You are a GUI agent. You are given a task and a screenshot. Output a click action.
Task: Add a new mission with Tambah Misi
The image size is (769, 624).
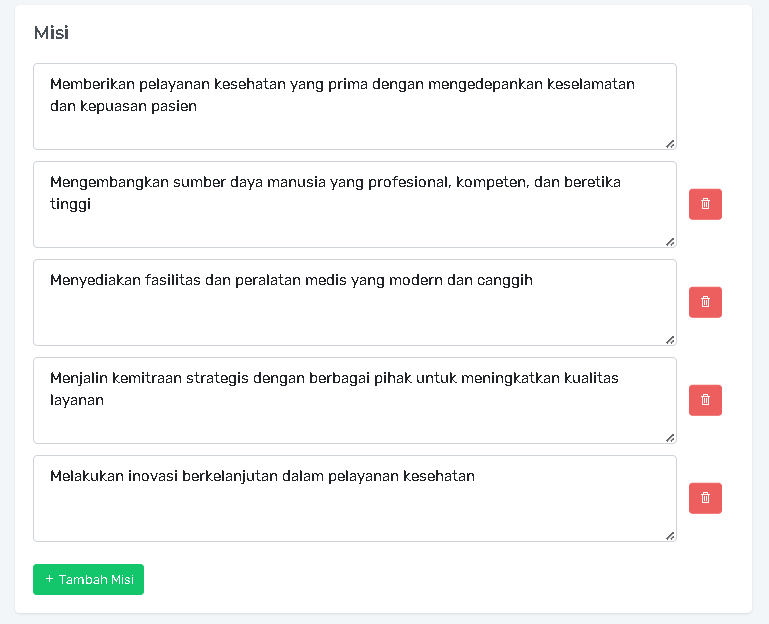(x=88, y=579)
